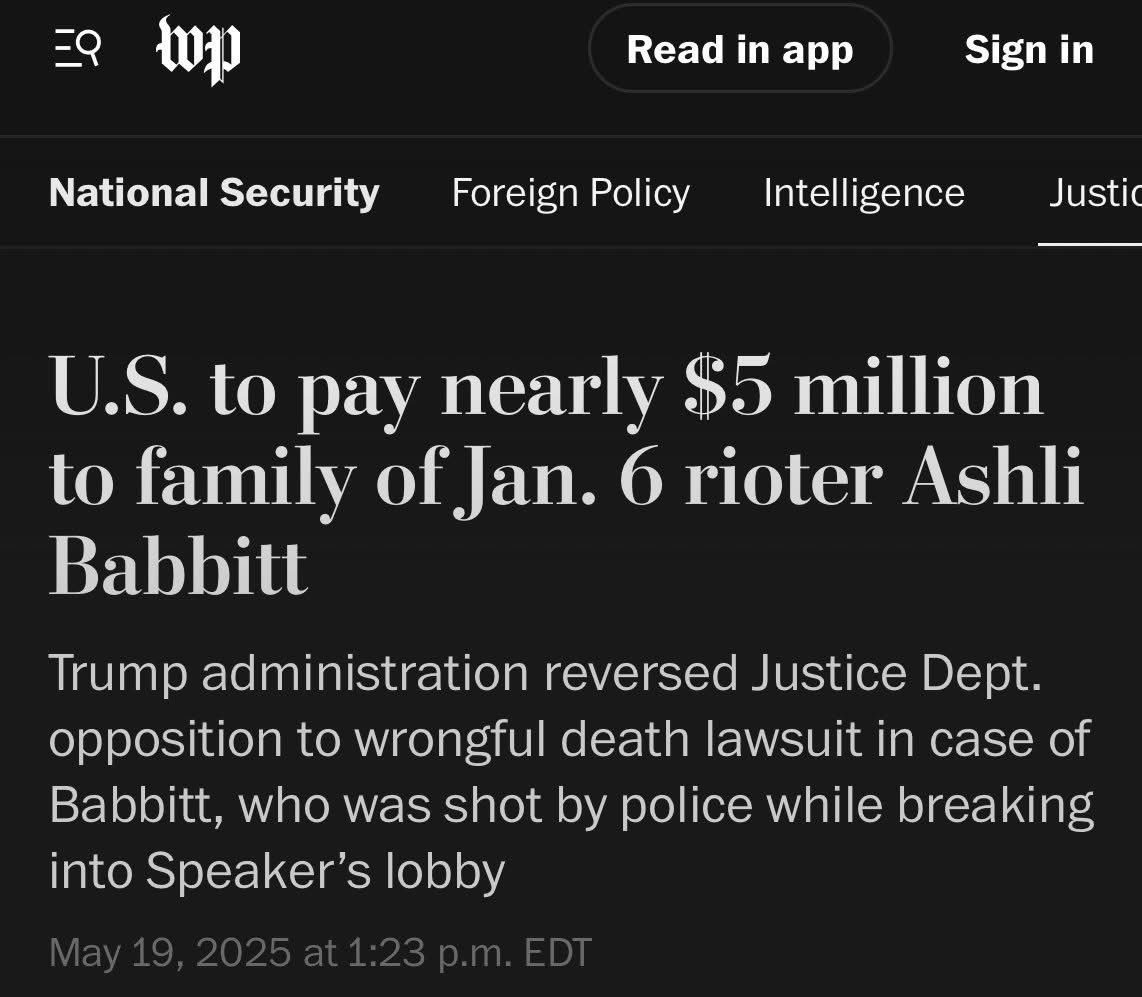Switch to the Foreign Policy tab
This screenshot has height=997, width=1142.
570,192
